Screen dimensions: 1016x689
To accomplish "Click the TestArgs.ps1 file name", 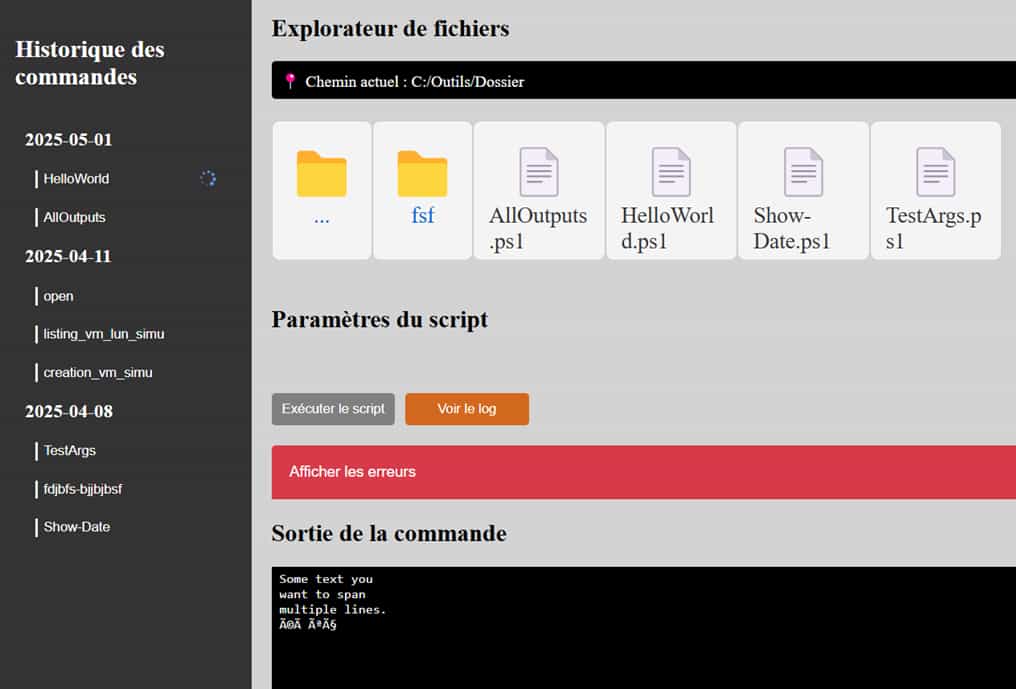I will coord(934,228).
